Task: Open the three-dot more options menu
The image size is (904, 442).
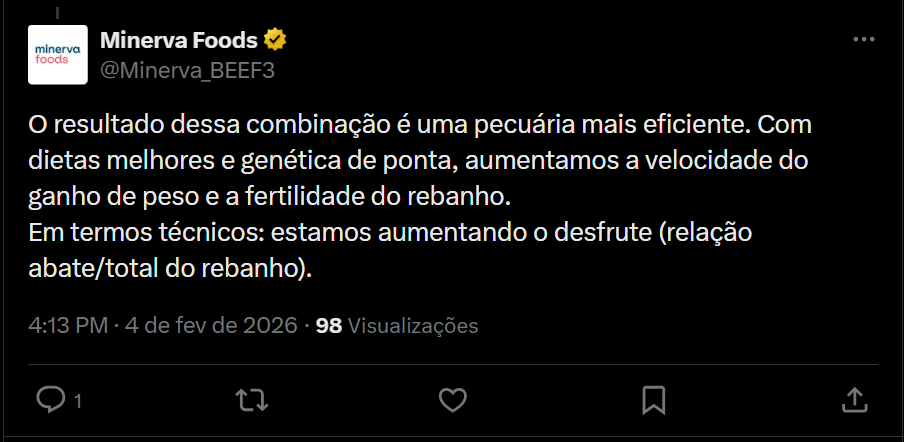Action: pos(863,41)
